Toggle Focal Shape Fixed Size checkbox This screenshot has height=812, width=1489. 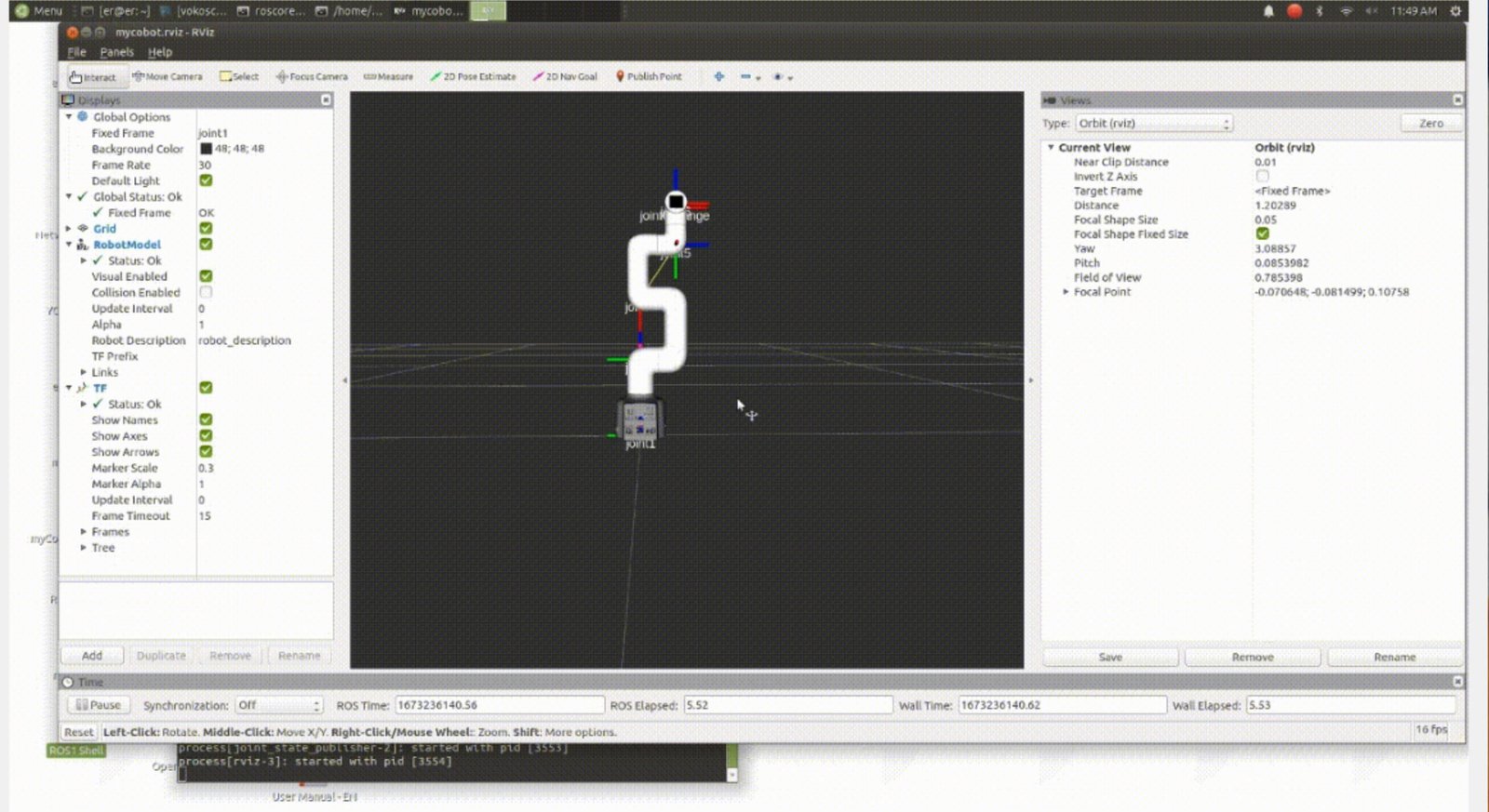pos(1262,233)
